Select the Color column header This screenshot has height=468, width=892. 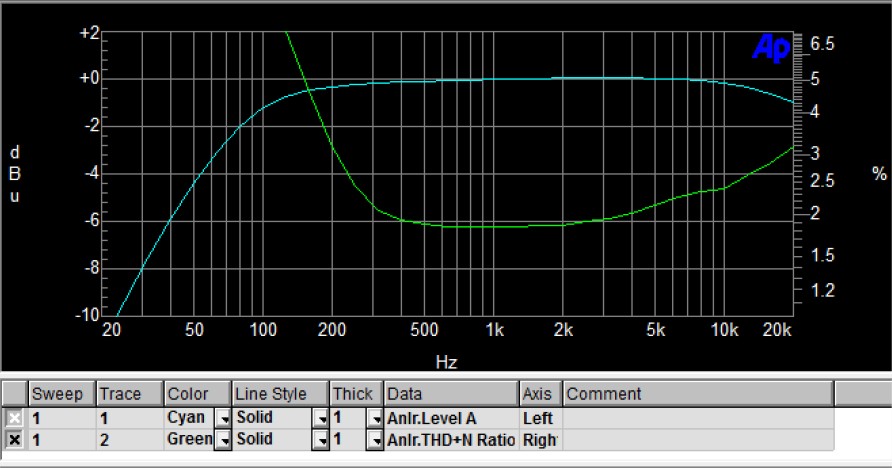pyautogui.click(x=197, y=394)
